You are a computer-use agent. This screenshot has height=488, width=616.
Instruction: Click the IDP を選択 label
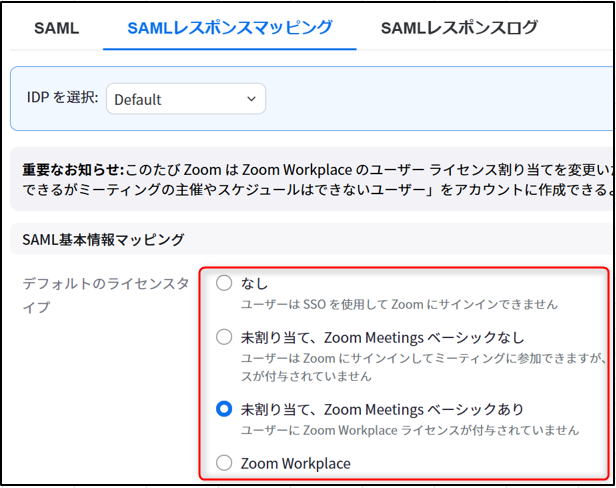coord(62,97)
